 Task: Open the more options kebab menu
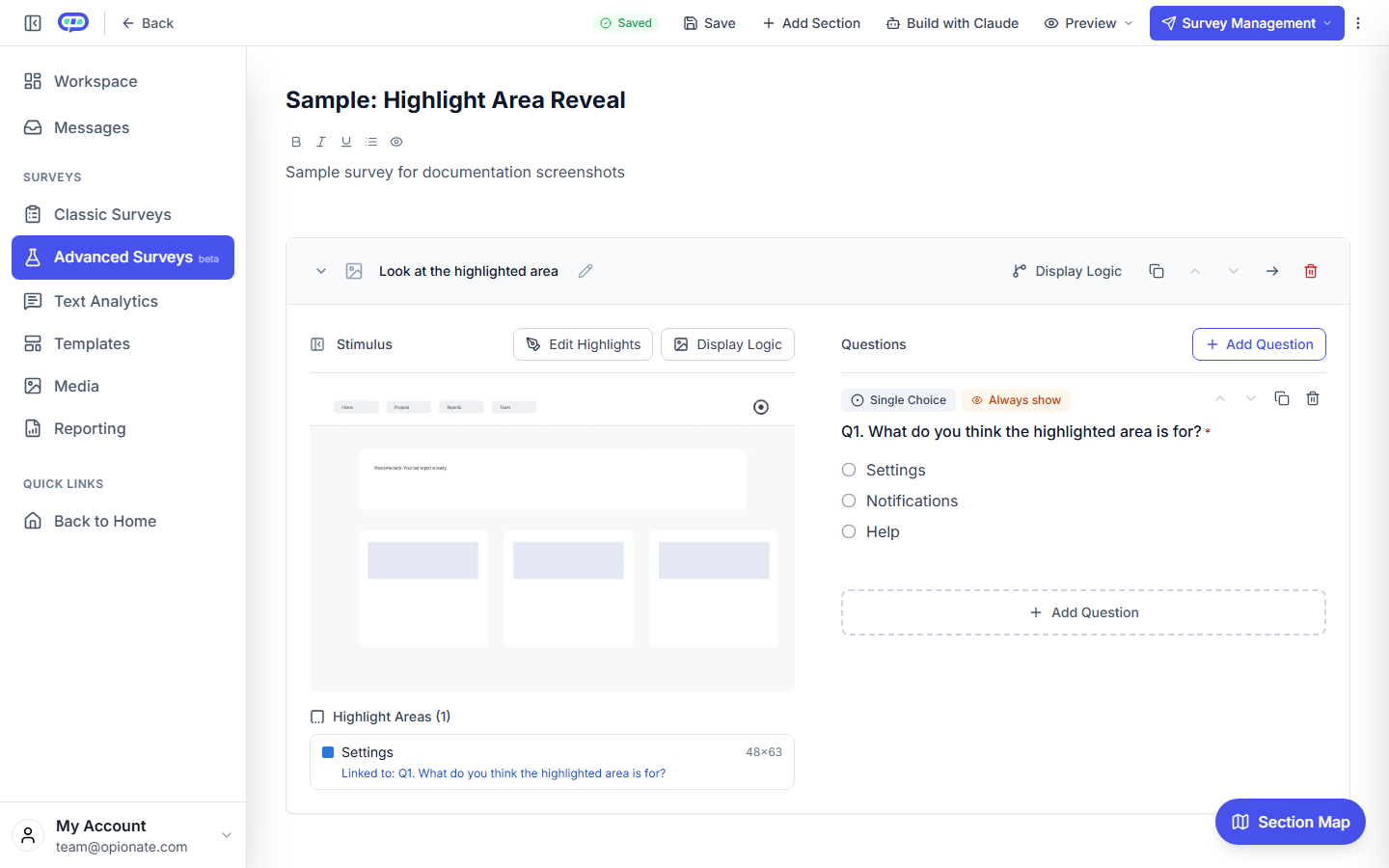[1358, 23]
